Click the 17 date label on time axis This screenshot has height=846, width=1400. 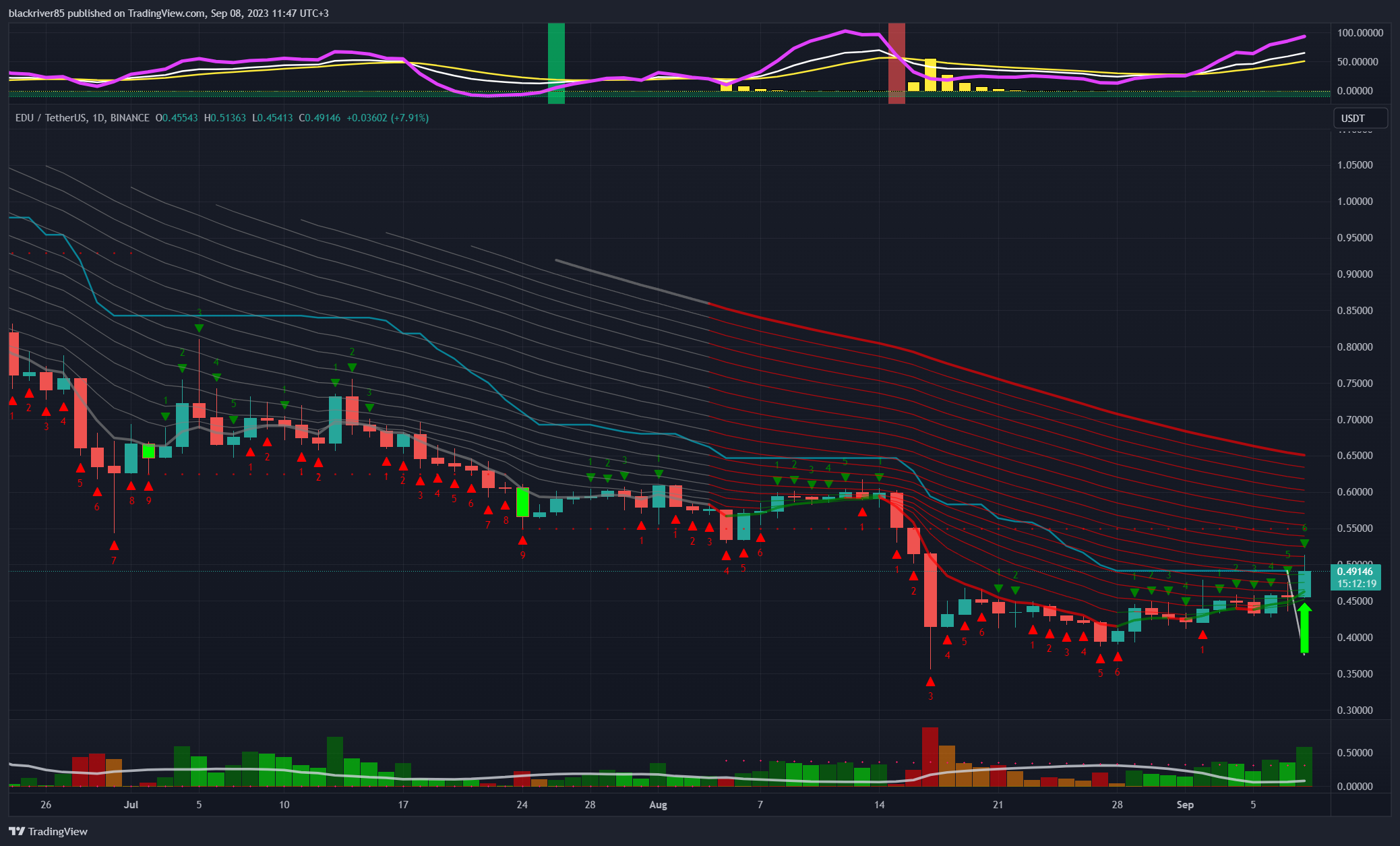(403, 805)
